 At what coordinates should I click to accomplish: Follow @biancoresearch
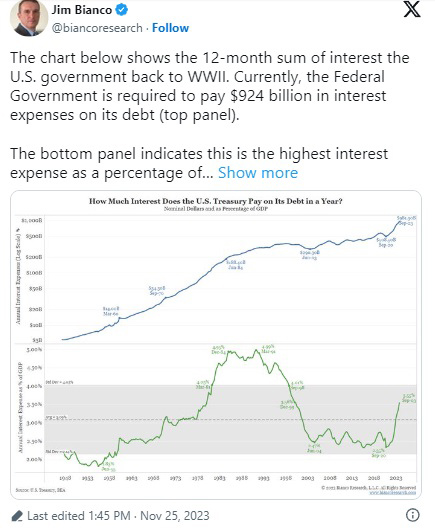click(x=170, y=28)
